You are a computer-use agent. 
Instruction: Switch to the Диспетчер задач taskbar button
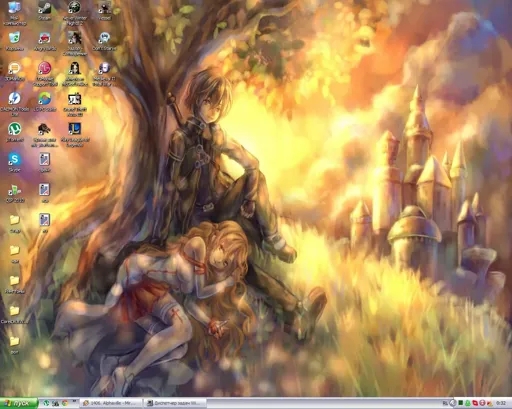175,403
